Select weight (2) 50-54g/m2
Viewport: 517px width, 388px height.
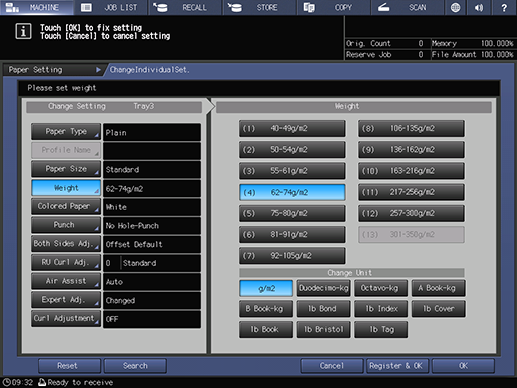click(x=292, y=150)
